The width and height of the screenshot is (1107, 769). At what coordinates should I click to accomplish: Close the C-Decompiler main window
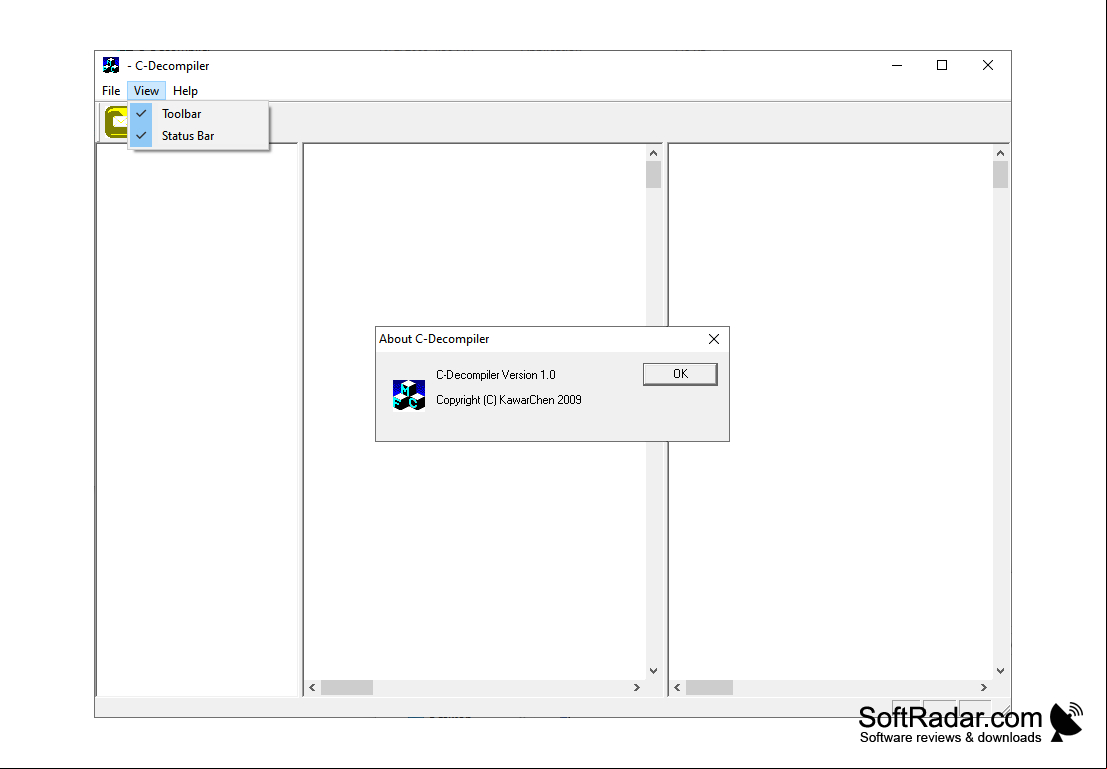[x=988, y=65]
